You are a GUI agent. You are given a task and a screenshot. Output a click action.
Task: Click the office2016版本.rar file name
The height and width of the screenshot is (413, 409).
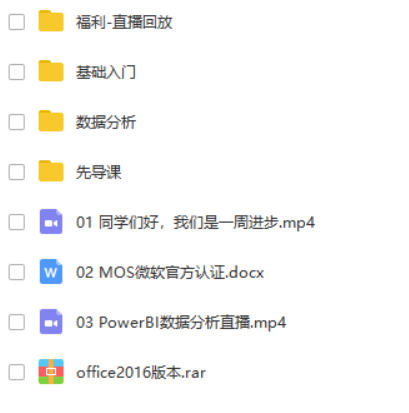(x=141, y=372)
